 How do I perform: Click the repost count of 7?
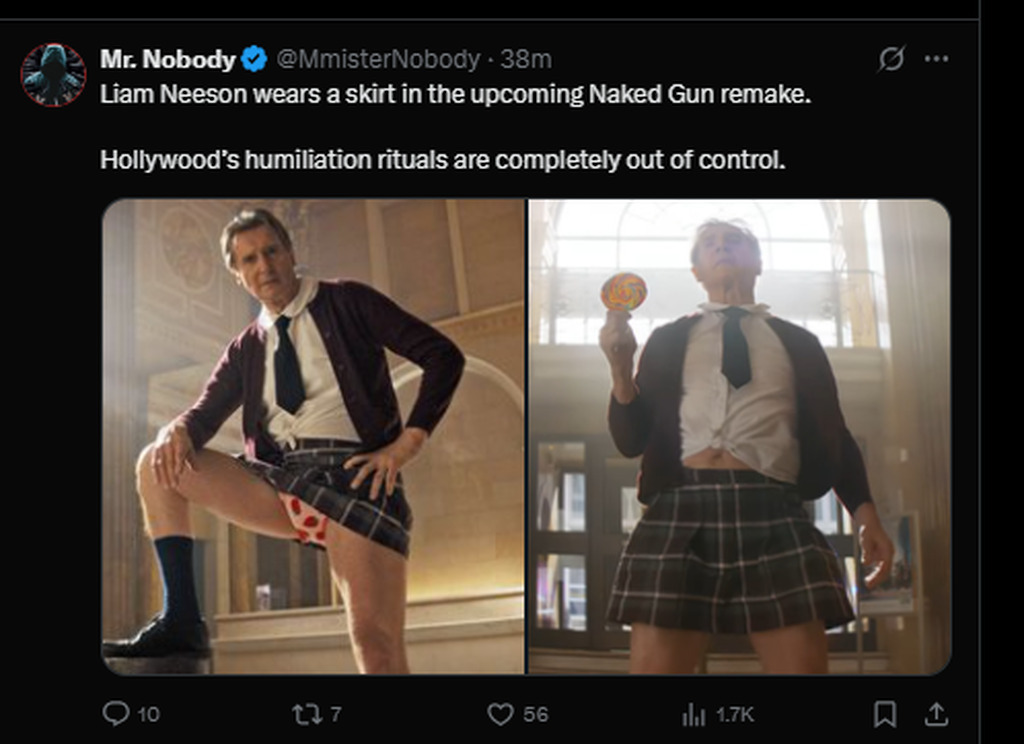(336, 714)
